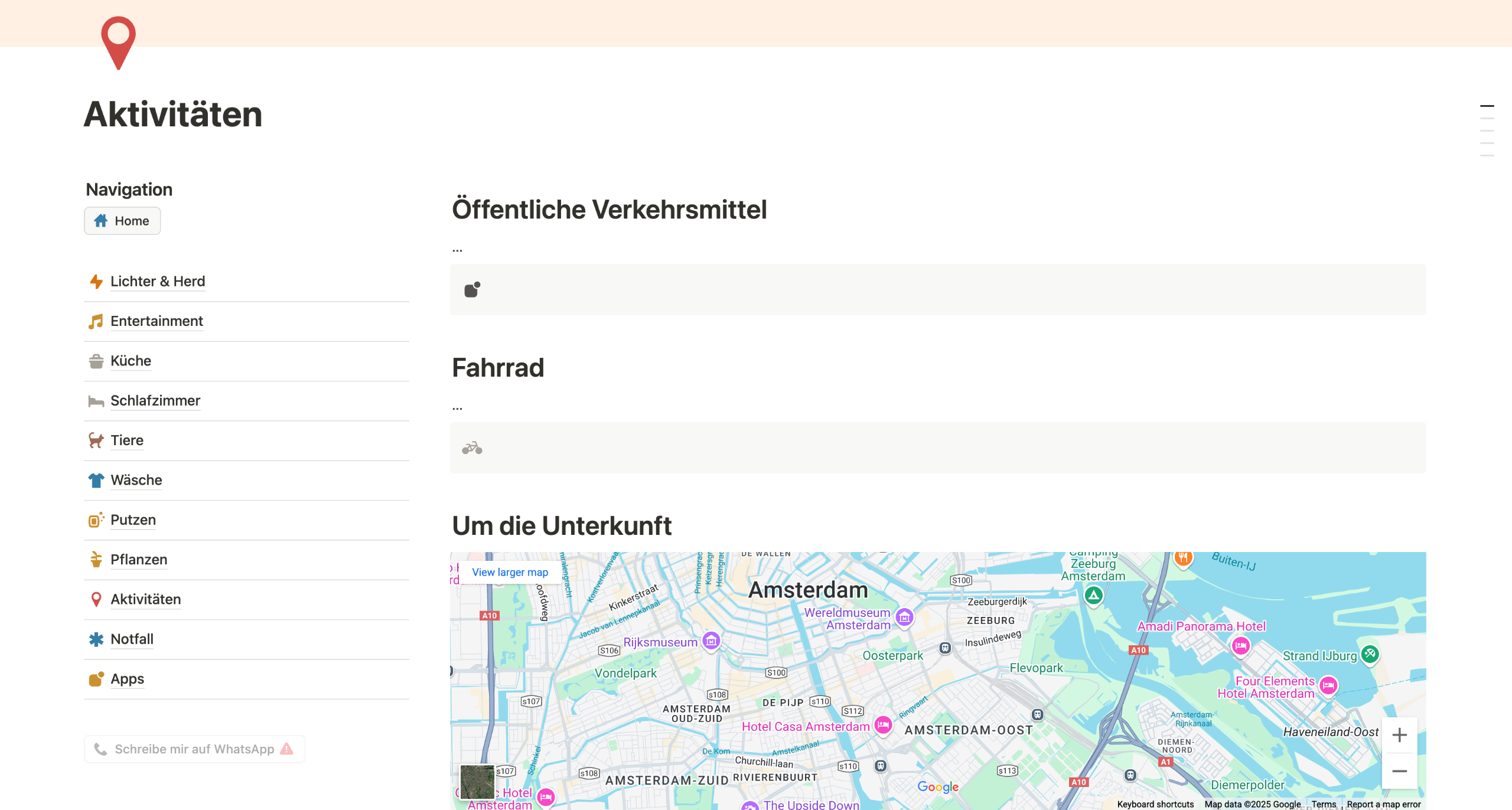This screenshot has height=810, width=1512.
Task: Open the Schlafzimmer navigation entry
Action: (x=155, y=400)
